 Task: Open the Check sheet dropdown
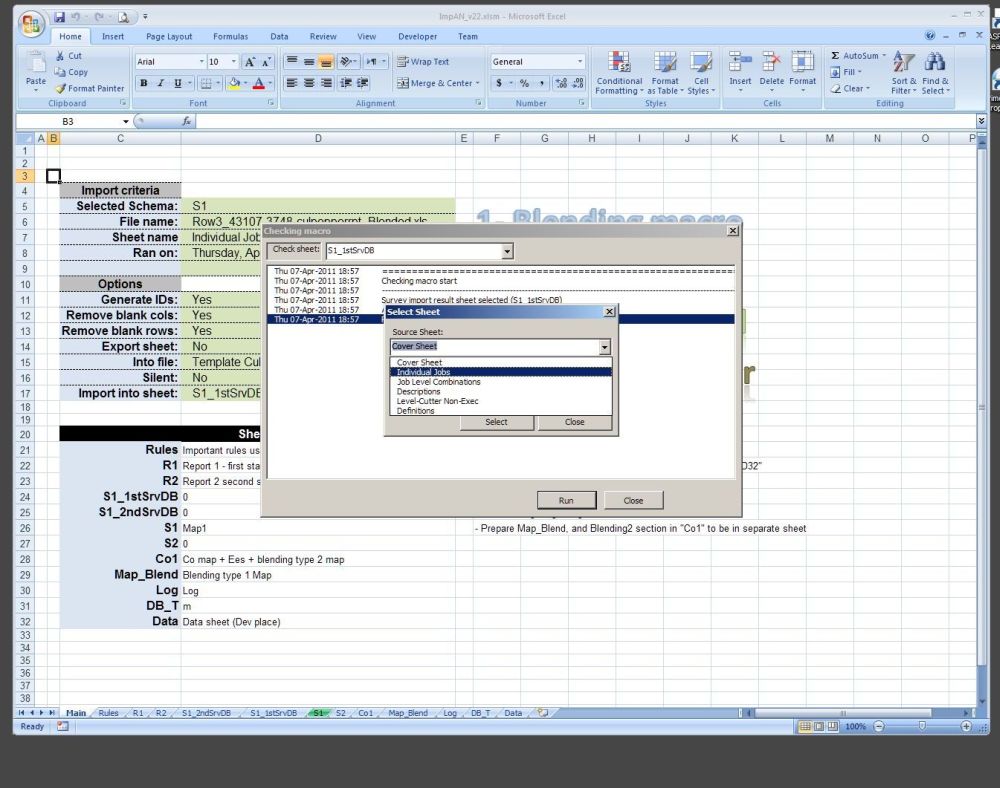(x=507, y=251)
